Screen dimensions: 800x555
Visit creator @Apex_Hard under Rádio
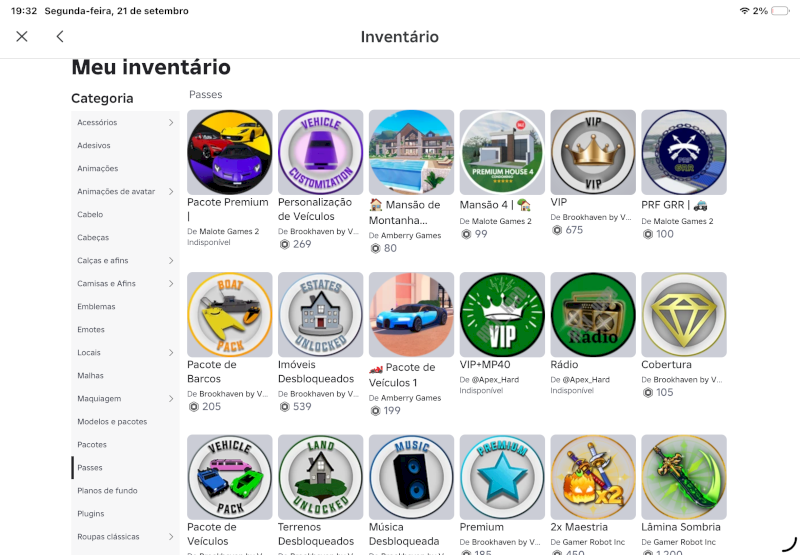point(586,380)
